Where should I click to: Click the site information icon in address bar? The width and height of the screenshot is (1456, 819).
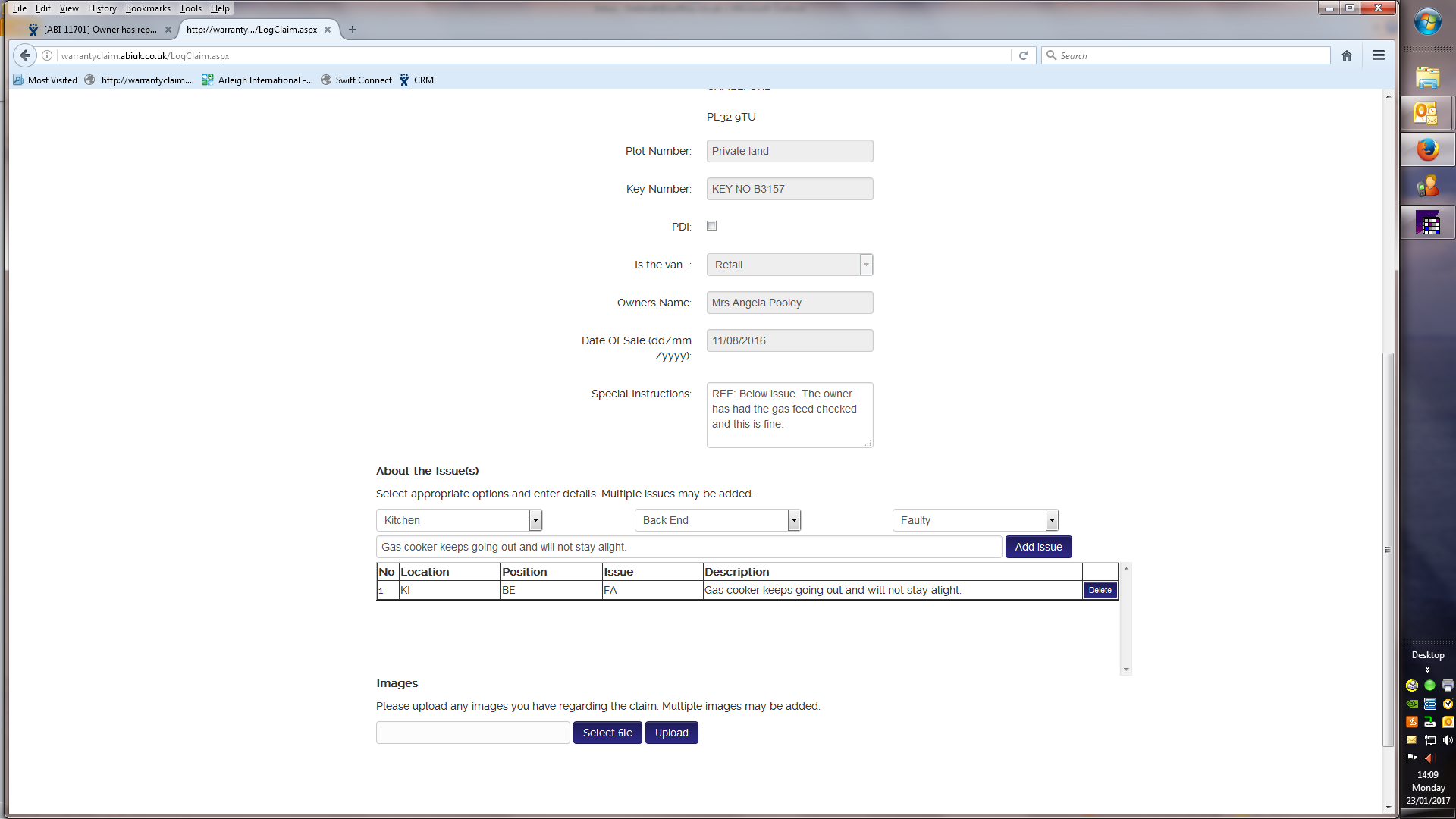pos(47,55)
